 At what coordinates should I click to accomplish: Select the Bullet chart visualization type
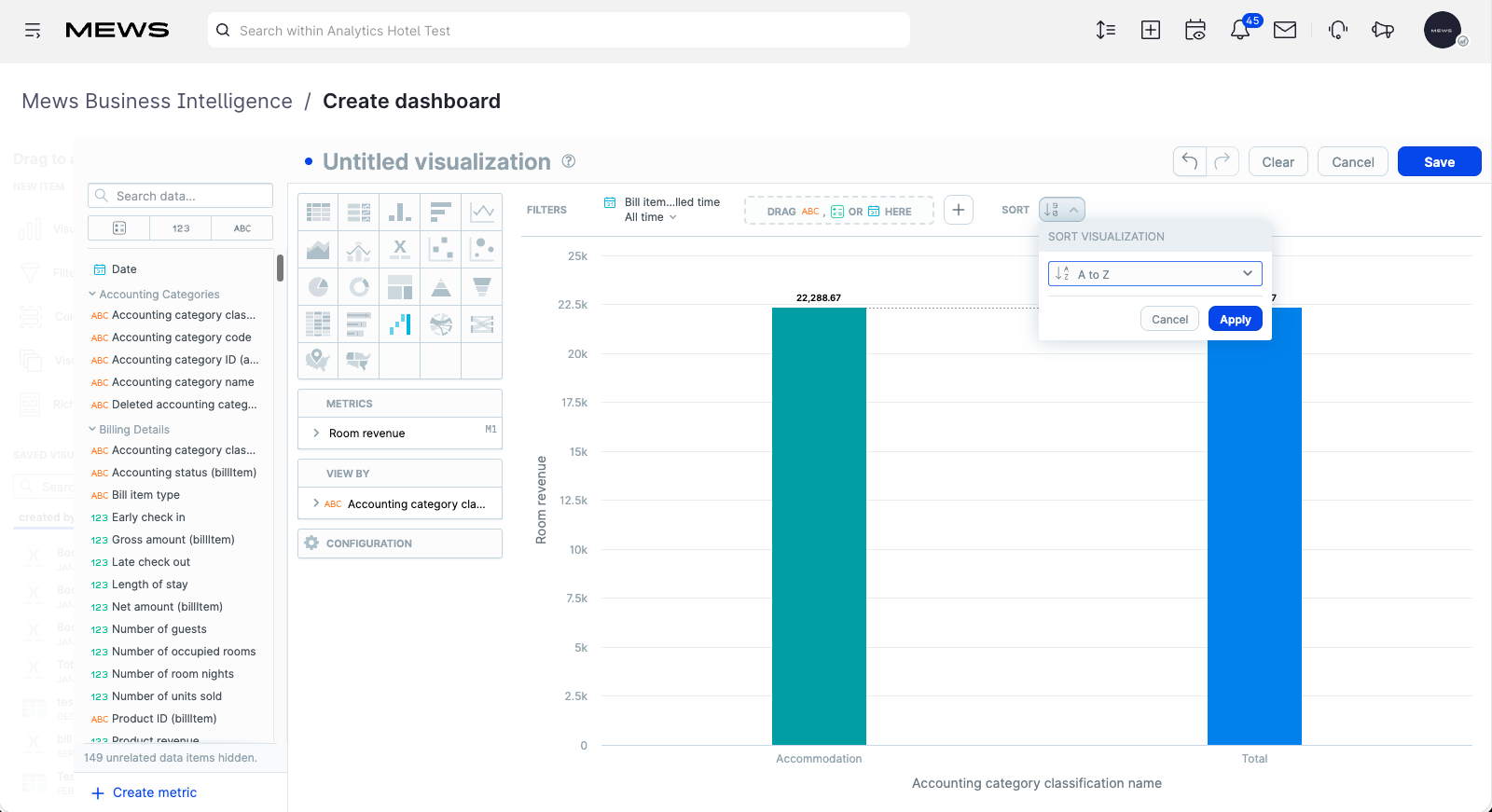359,323
